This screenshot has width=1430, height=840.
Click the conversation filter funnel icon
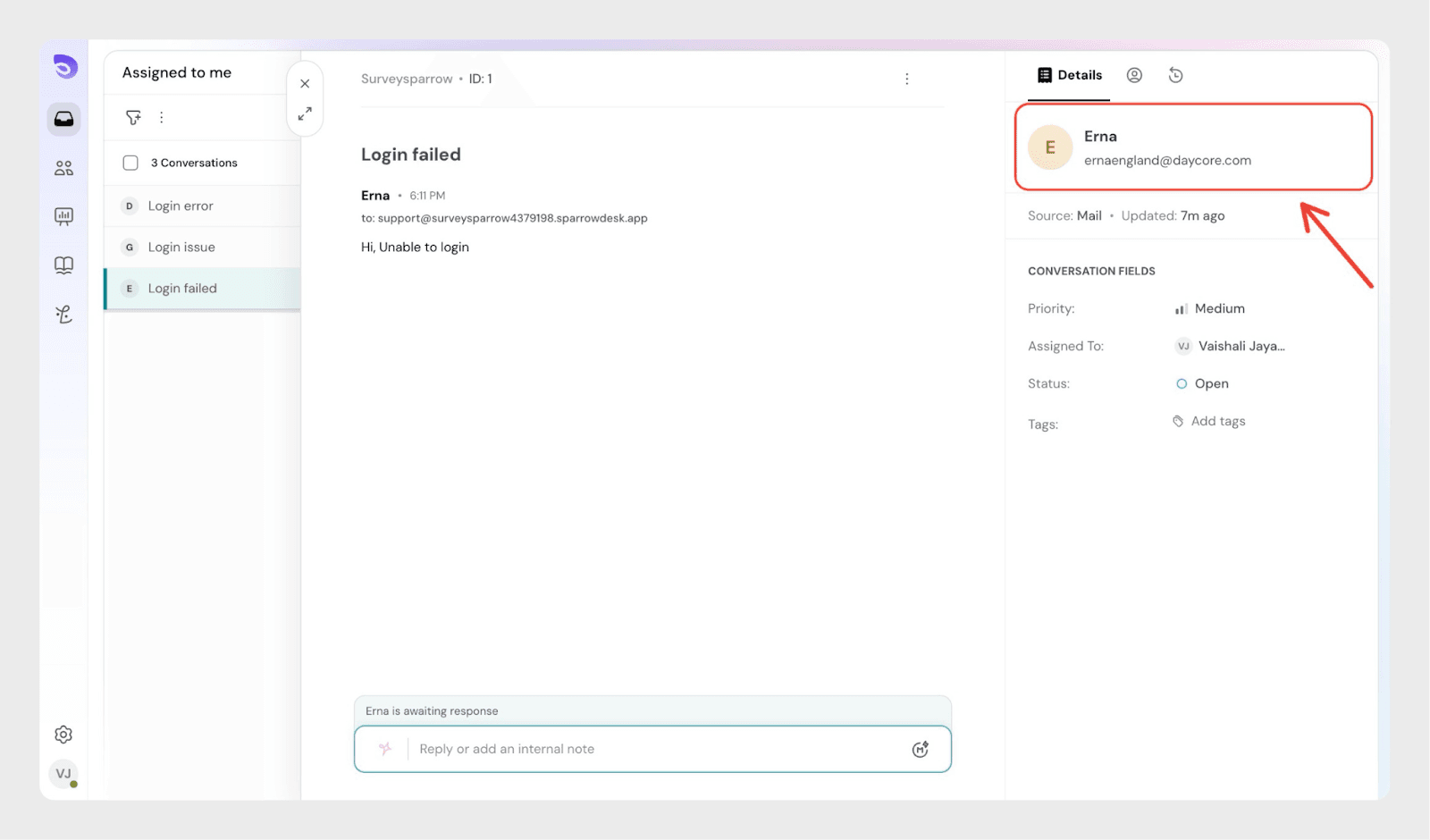(x=133, y=117)
